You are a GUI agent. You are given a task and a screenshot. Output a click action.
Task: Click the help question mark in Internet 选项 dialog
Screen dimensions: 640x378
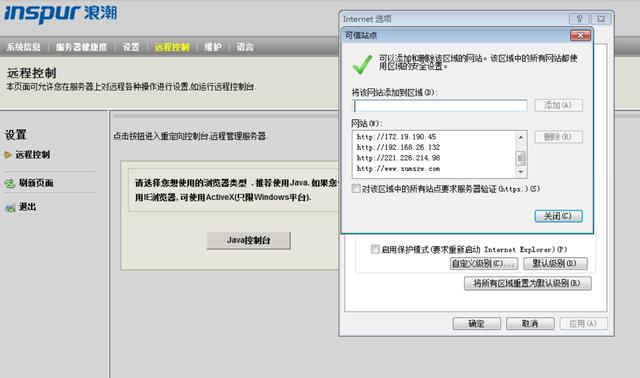pos(579,19)
